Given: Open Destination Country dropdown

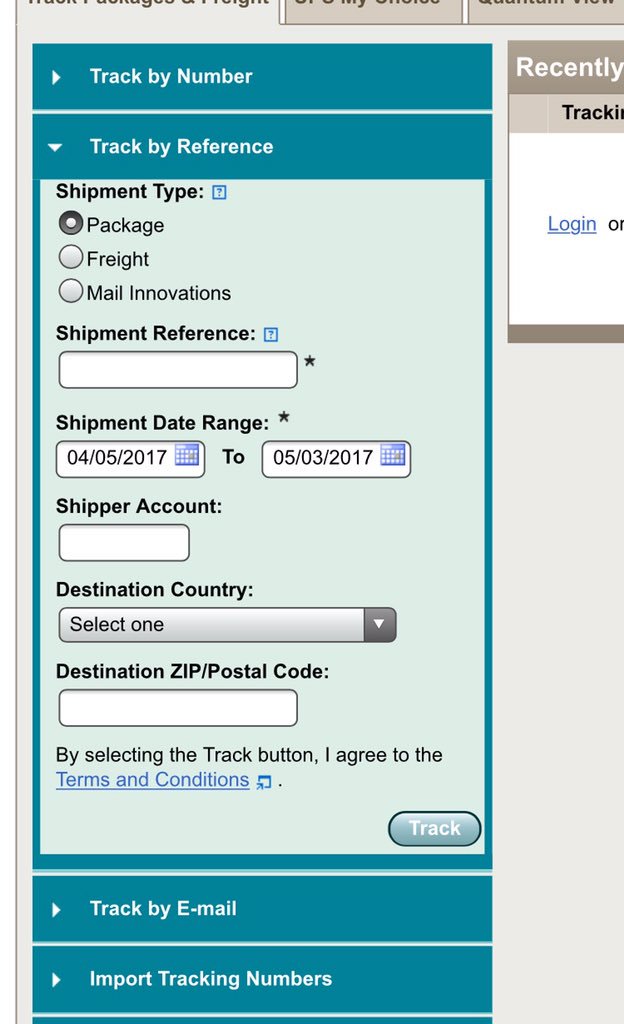Looking at the screenshot, I should [227, 625].
